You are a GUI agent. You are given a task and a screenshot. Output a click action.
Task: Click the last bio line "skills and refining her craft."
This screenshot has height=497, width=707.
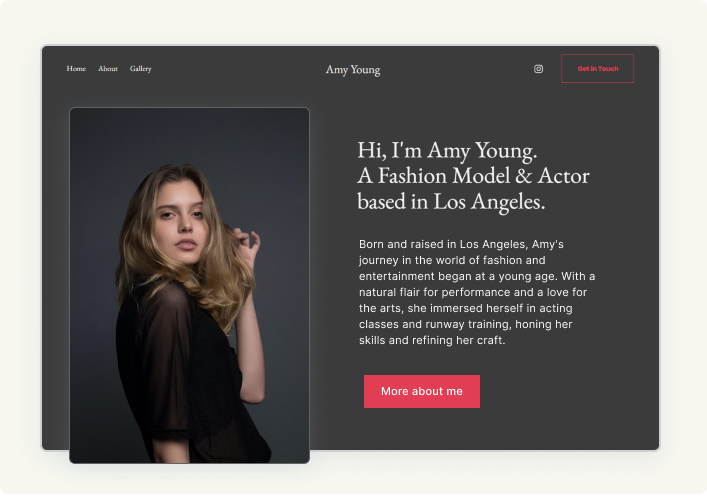pos(432,340)
